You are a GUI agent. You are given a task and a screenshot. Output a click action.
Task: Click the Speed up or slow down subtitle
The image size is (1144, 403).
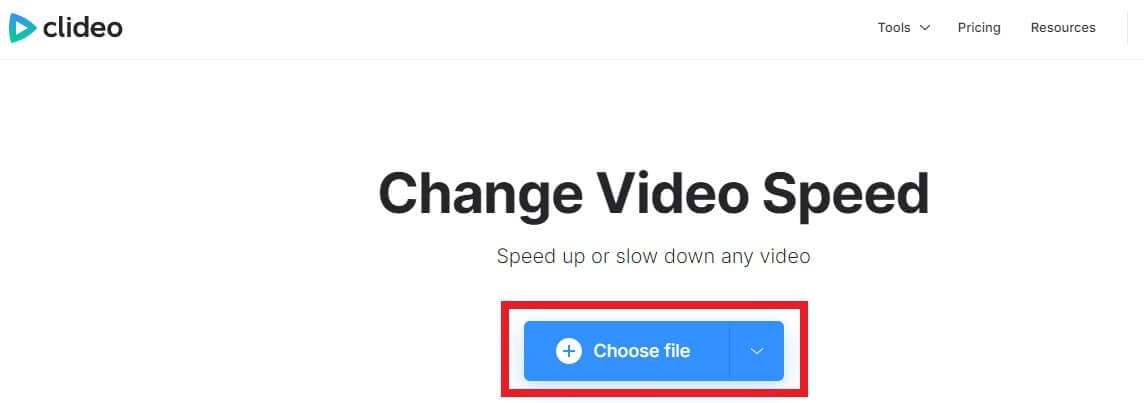654,257
